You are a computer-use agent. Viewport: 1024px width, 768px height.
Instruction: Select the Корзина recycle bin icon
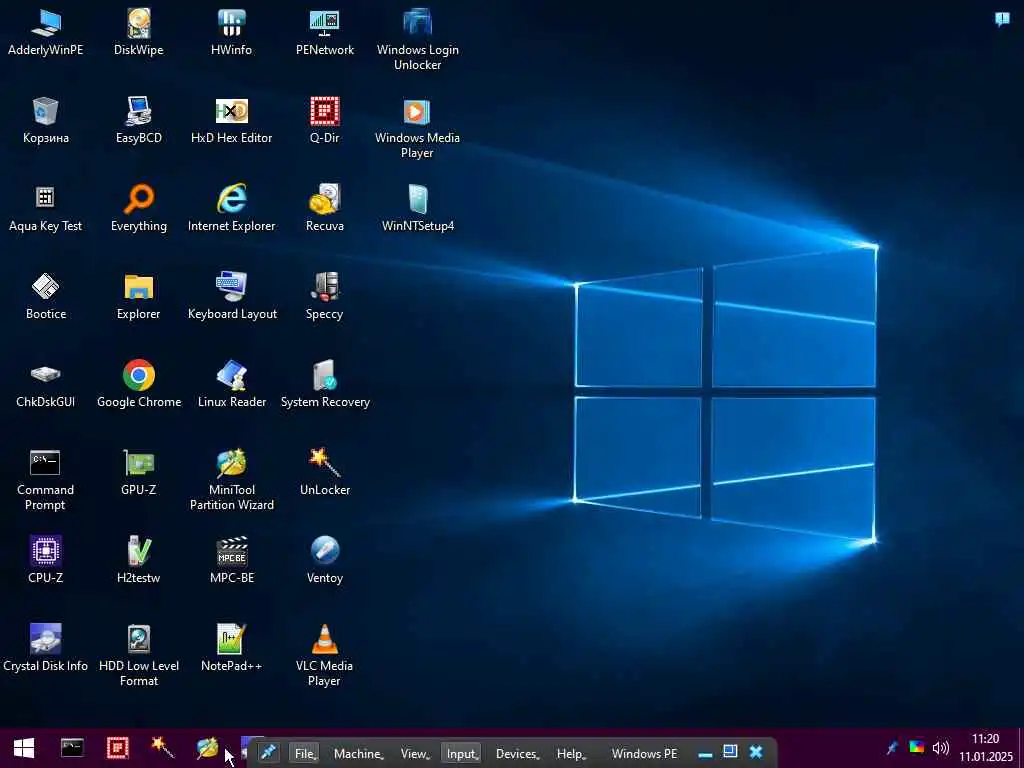coord(45,121)
